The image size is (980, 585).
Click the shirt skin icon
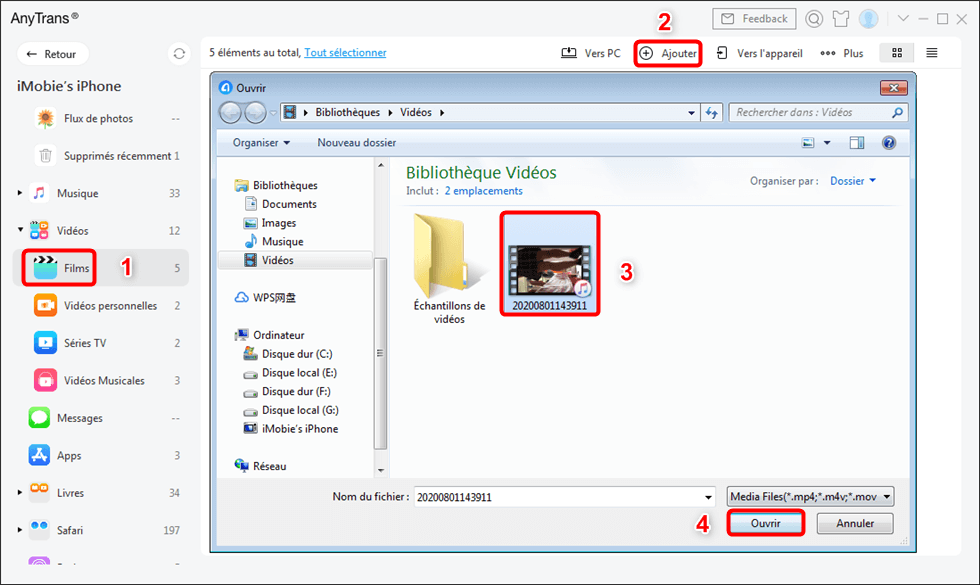coord(841,19)
